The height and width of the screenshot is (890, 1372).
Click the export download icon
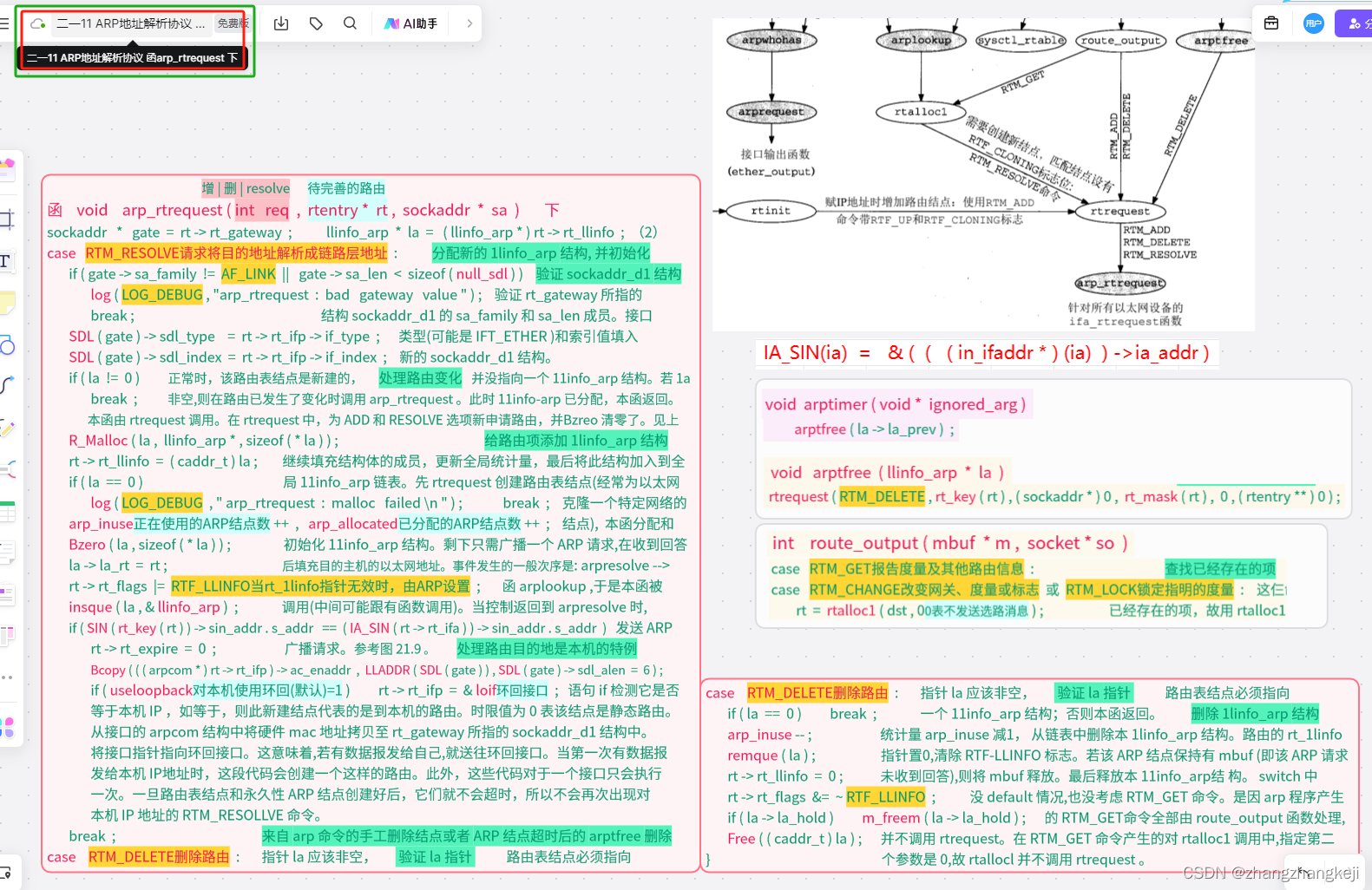tap(281, 23)
